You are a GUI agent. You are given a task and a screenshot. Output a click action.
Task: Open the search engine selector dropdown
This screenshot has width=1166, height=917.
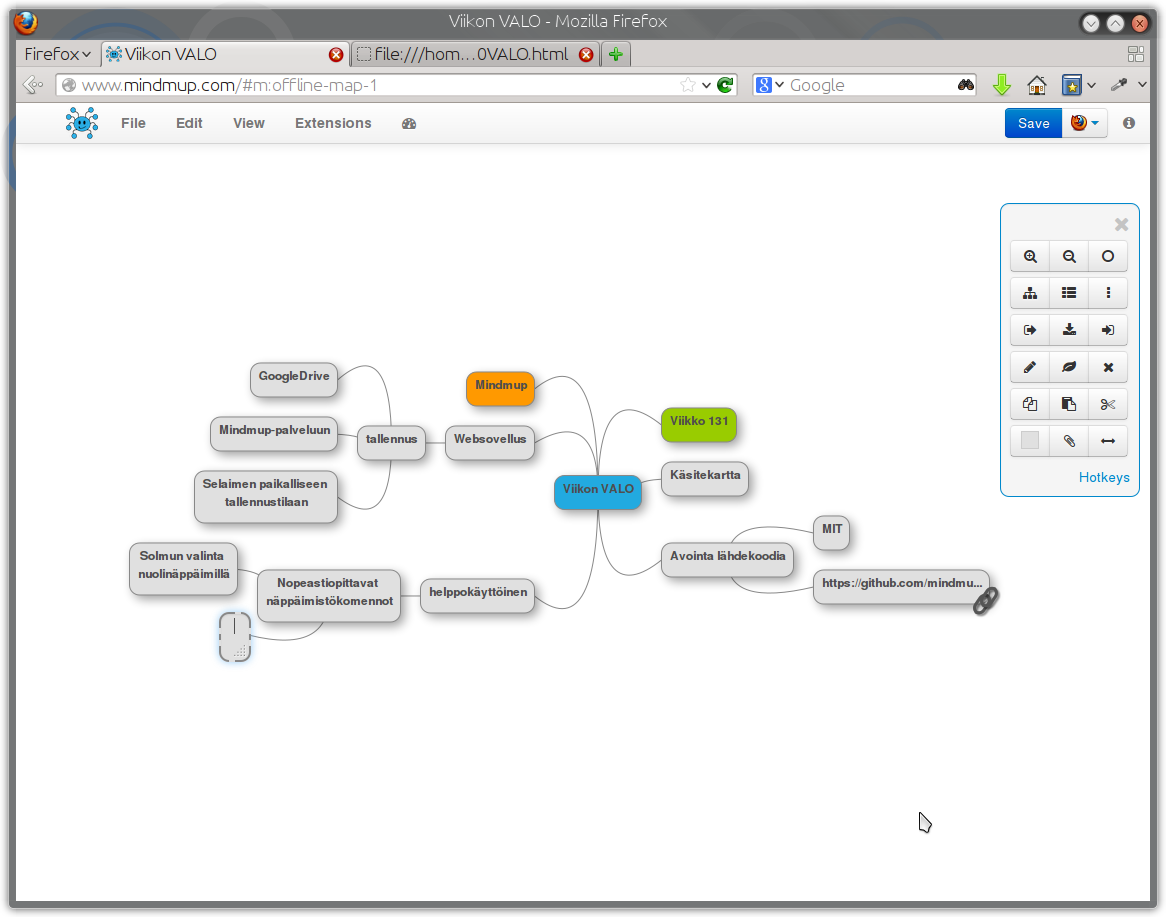(770, 86)
